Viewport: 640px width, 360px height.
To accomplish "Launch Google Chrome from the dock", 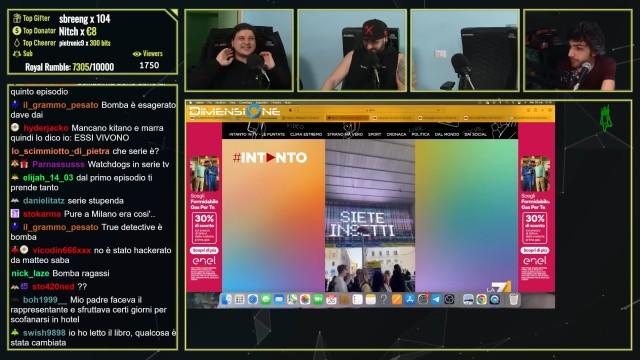I will tap(481, 300).
